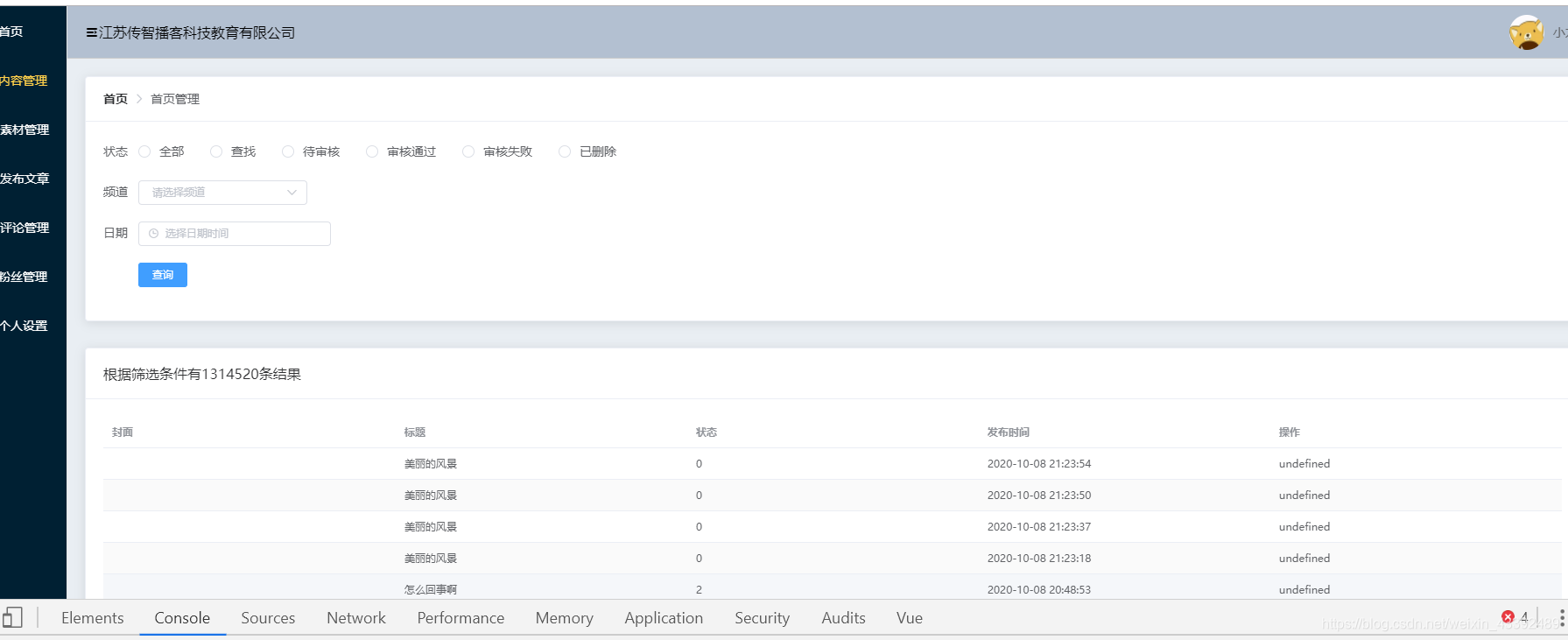This screenshot has height=640, width=1568.
Task: Switch to the Memory DevTools tab
Action: coord(565,617)
